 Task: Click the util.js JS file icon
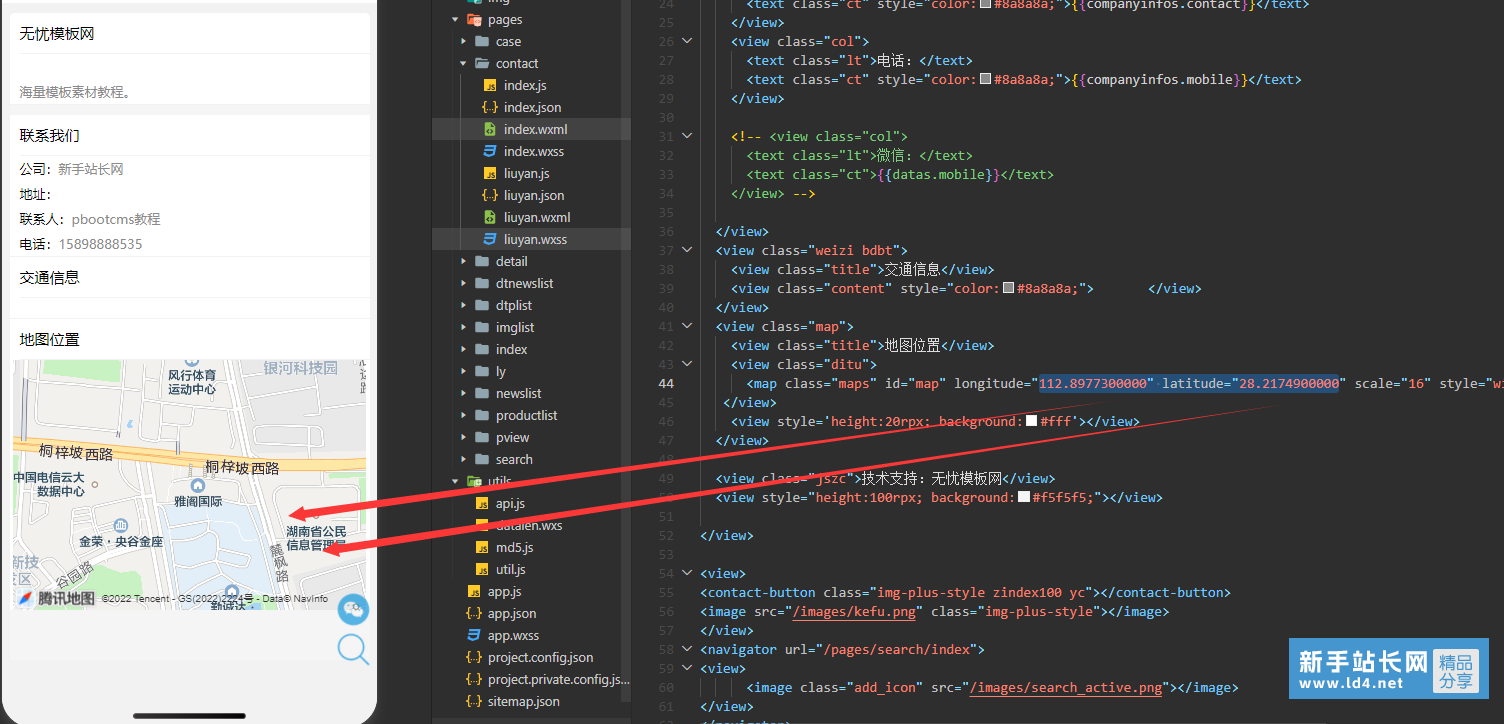[482, 569]
